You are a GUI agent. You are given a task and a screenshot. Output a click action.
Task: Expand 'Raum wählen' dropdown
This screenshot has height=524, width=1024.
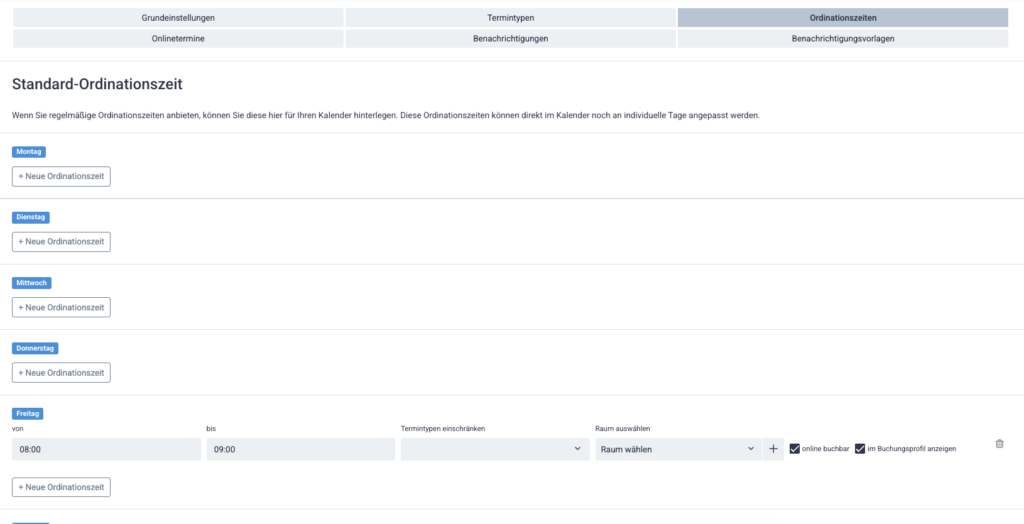tap(677, 449)
